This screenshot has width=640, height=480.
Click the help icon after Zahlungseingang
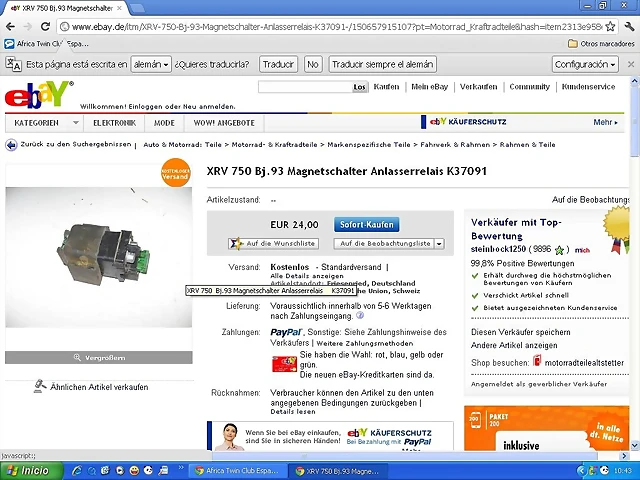point(360,316)
